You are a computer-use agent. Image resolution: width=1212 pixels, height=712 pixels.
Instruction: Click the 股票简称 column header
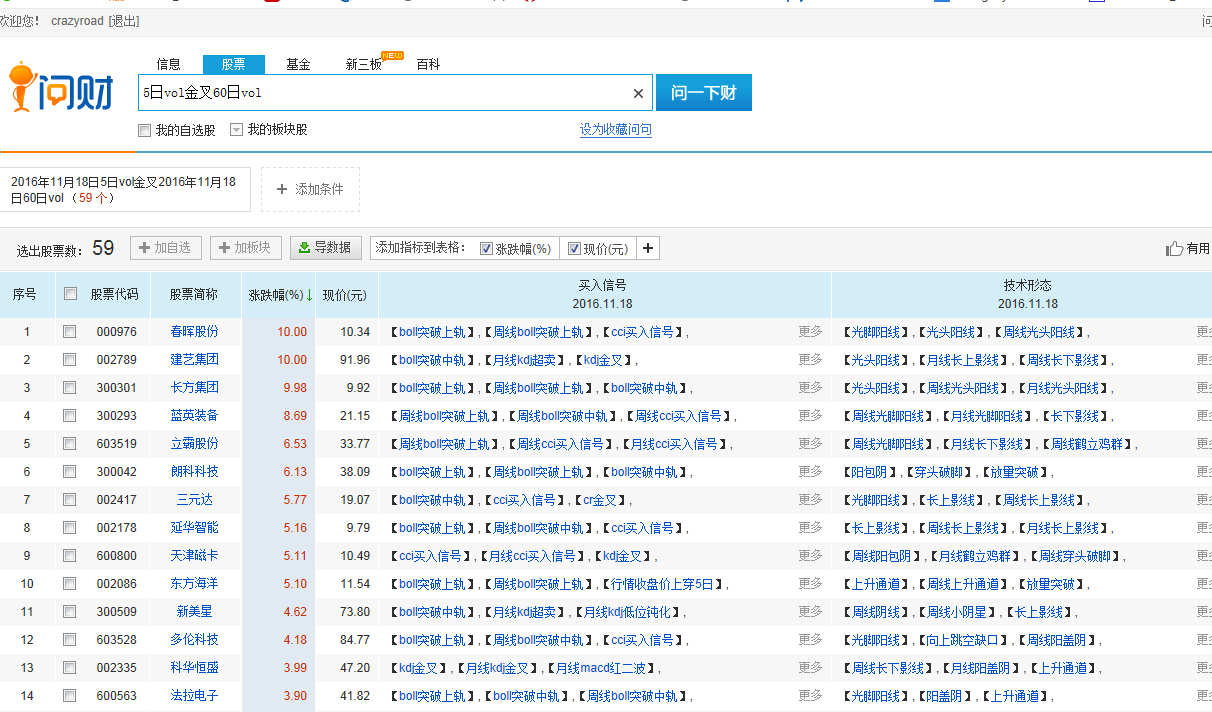[x=193, y=295]
